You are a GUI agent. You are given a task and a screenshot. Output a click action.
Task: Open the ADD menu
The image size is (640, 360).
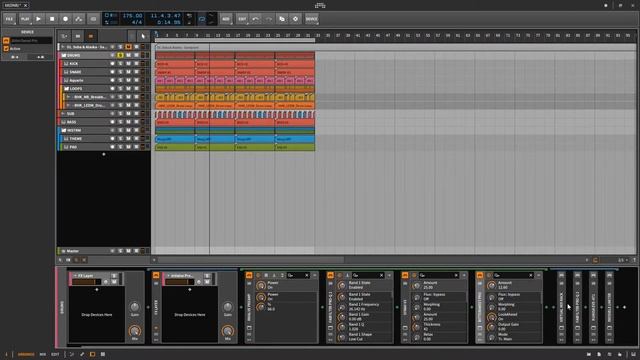coord(226,19)
